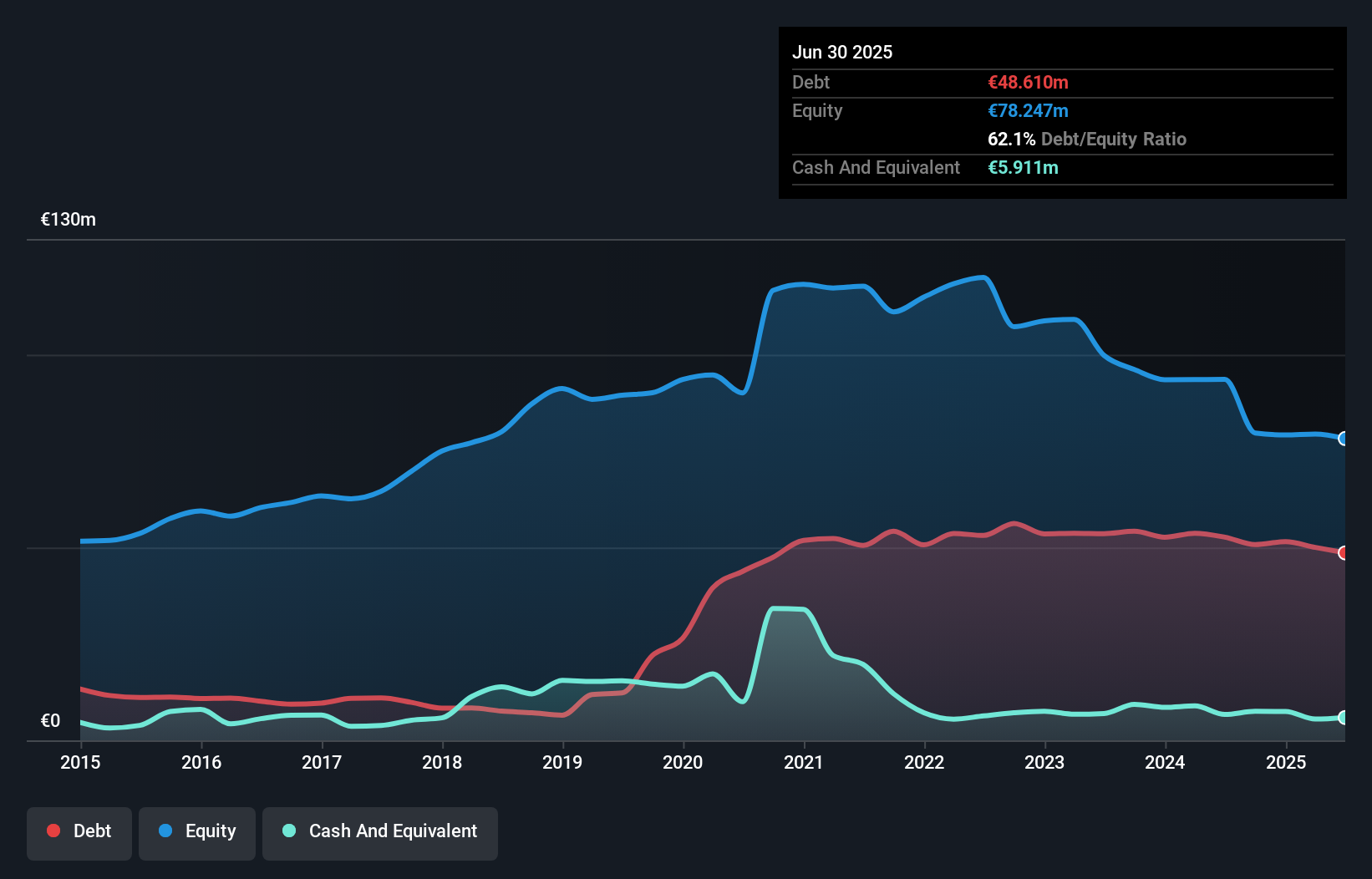Click the blue Equity value €78.247m in tooltip

(1029, 110)
